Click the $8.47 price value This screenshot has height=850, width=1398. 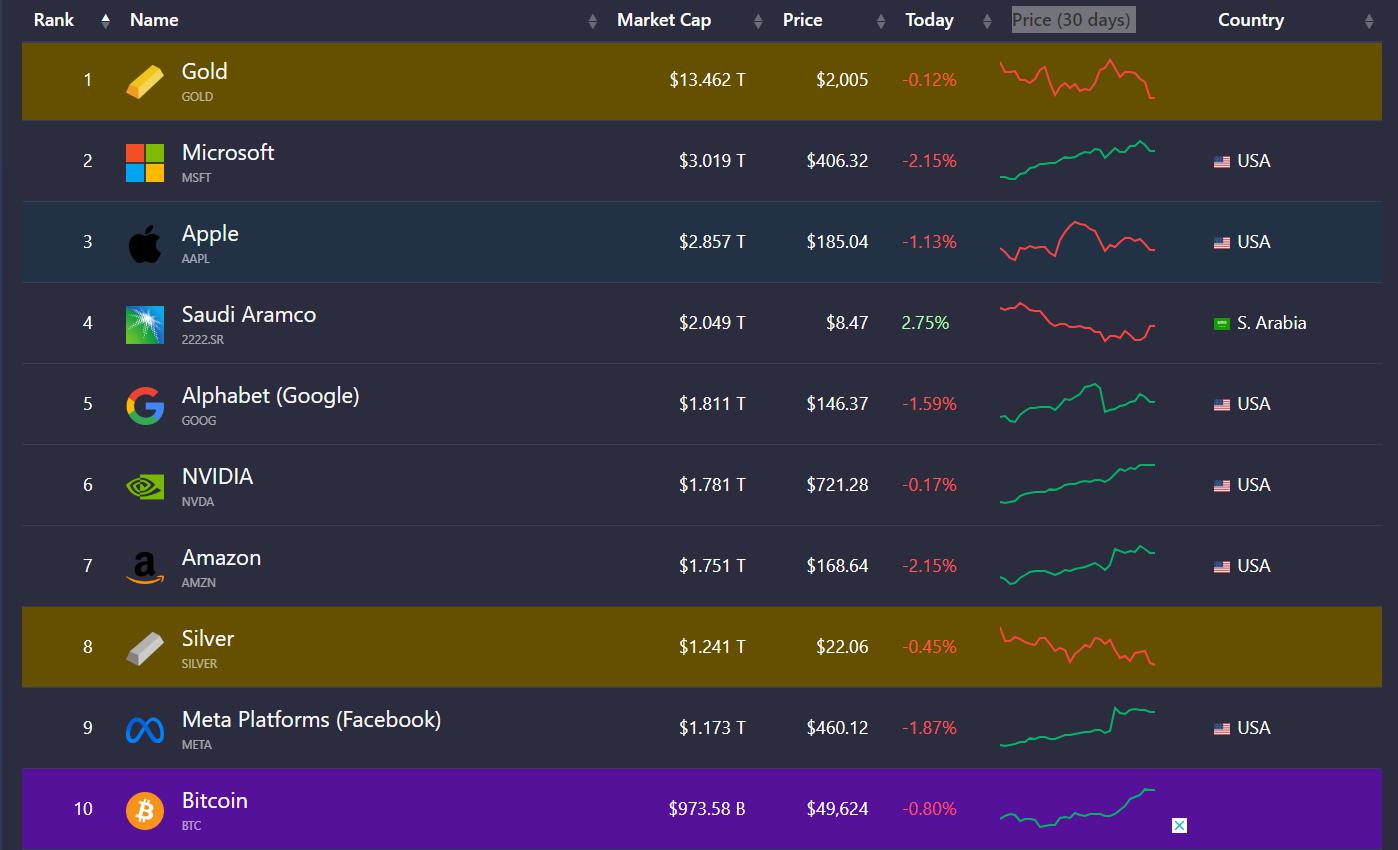pos(847,323)
